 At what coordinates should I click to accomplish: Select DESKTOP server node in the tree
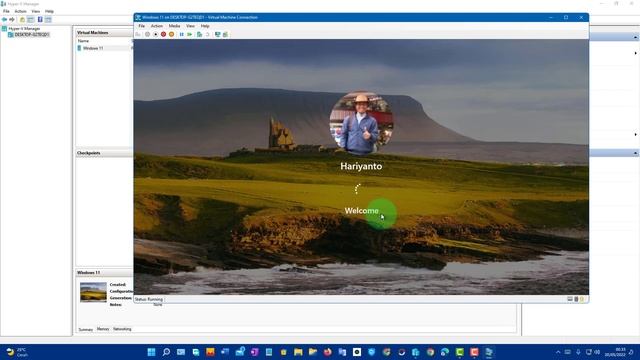coord(29,35)
